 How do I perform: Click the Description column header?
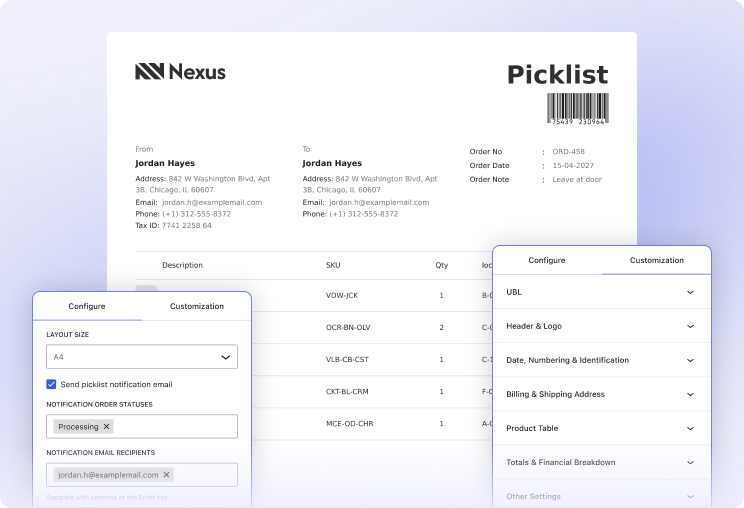[x=182, y=265]
